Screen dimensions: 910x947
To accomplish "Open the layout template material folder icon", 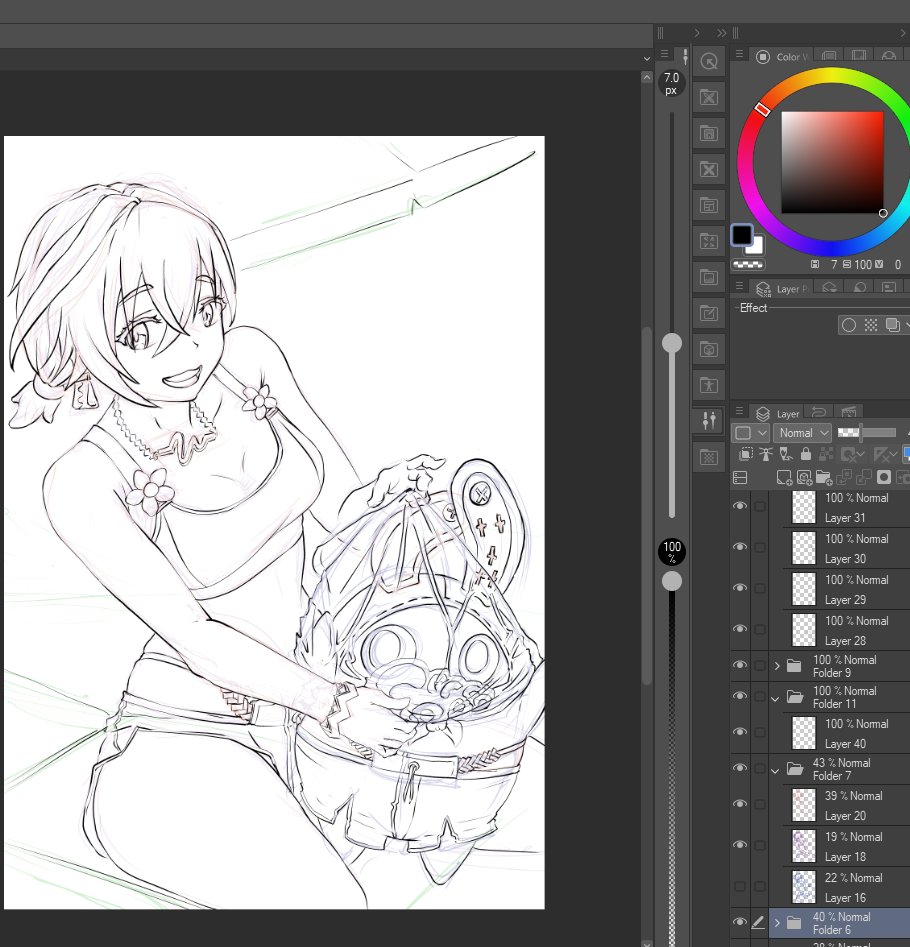I will click(709, 205).
